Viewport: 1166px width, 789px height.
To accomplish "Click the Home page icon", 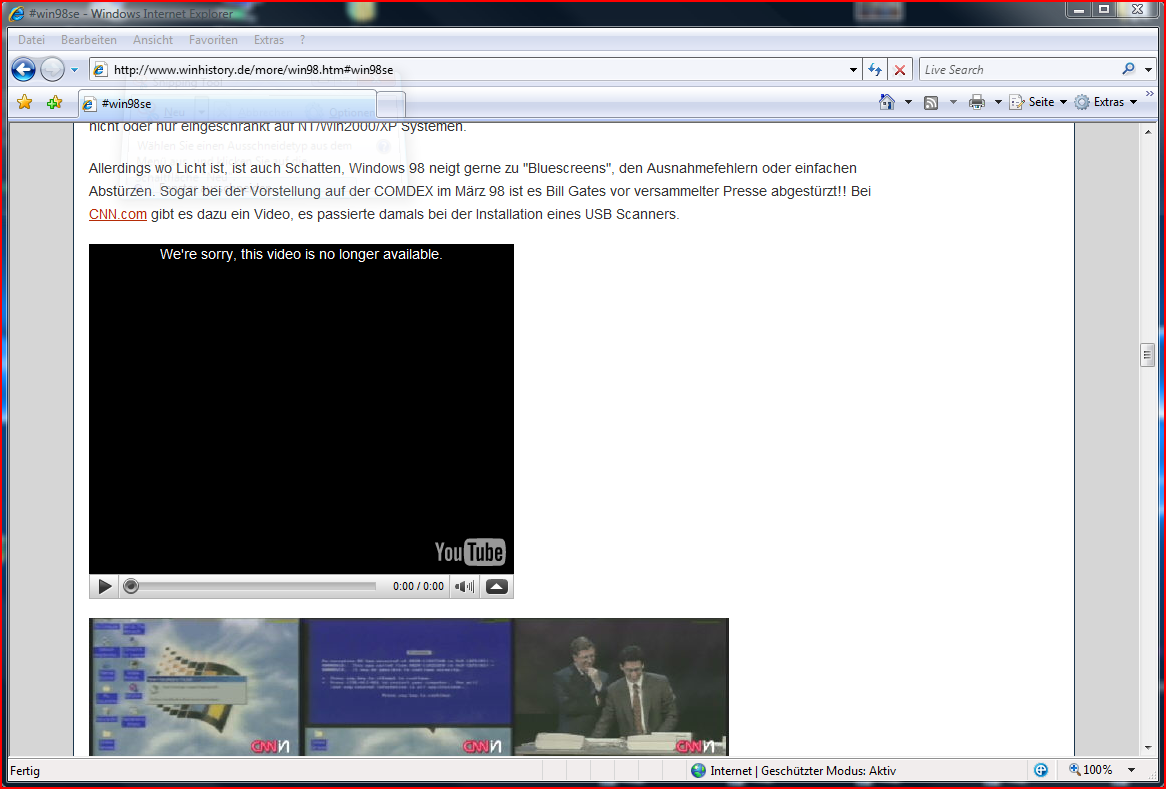I will tap(886, 102).
